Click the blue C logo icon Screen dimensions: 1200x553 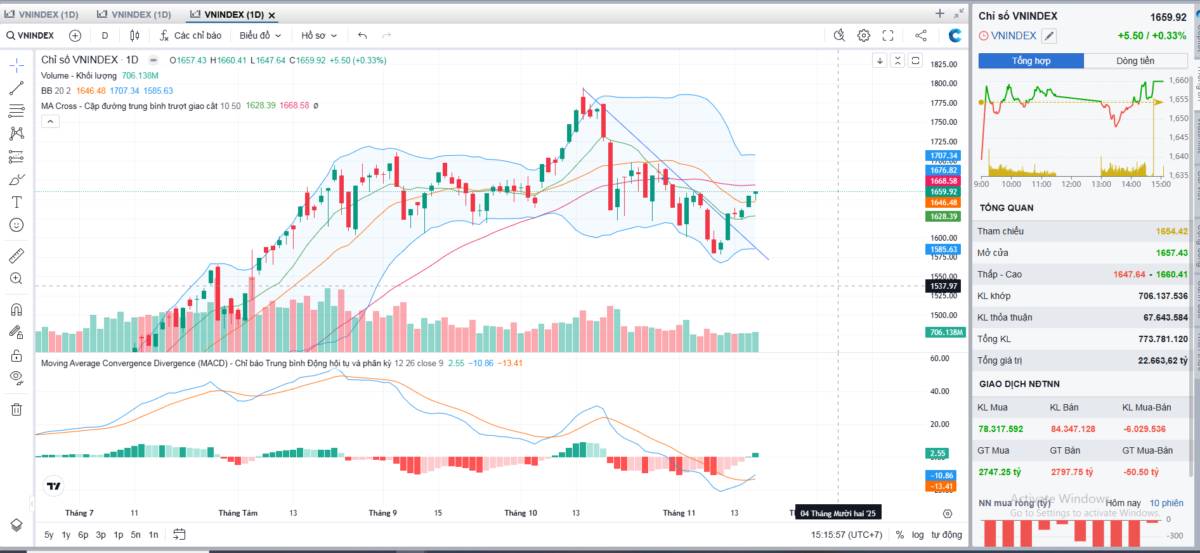(x=955, y=35)
